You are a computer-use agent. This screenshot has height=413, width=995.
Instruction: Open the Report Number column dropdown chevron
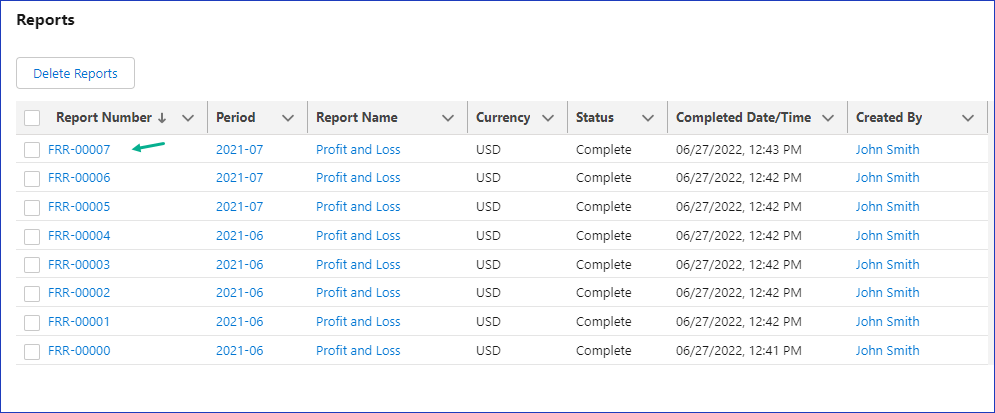[188, 118]
